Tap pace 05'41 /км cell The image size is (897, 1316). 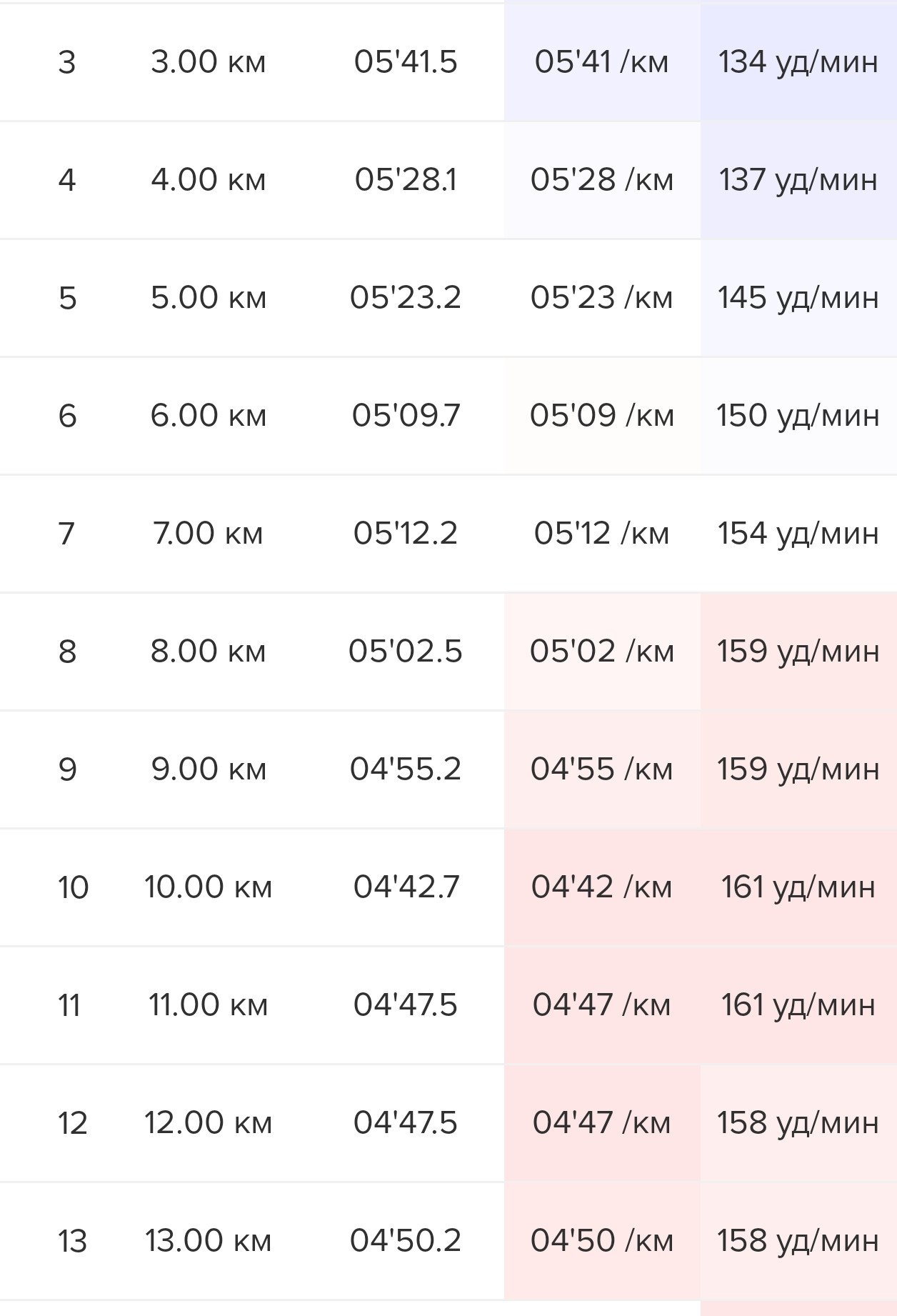pyautogui.click(x=602, y=62)
